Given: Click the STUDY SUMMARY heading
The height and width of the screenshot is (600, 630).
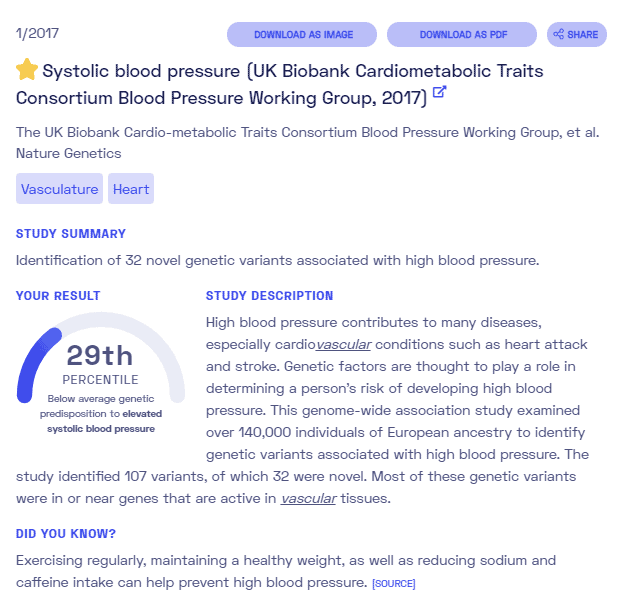Looking at the screenshot, I should [x=71, y=233].
